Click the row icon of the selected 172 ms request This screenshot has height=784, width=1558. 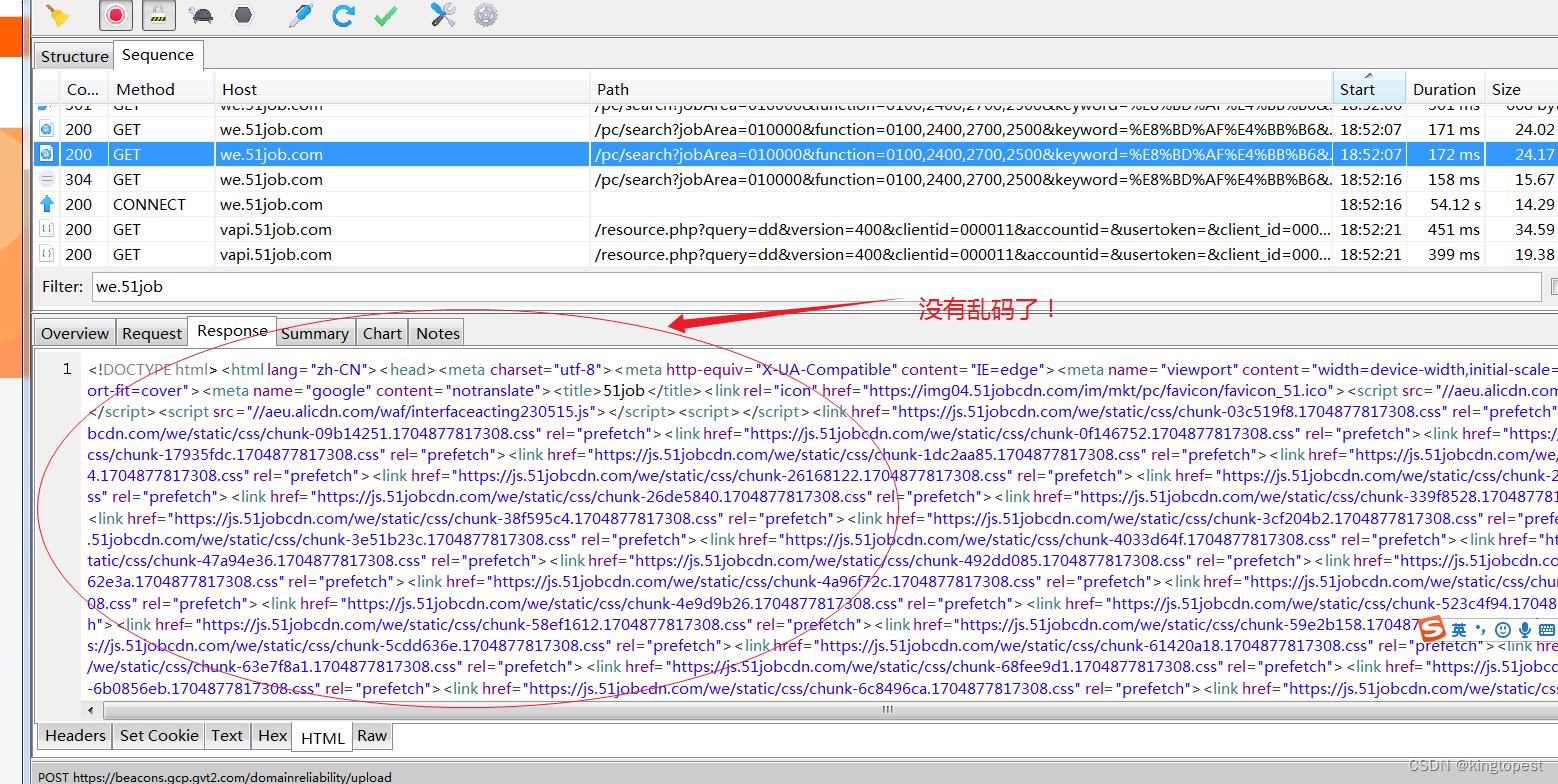pos(46,154)
